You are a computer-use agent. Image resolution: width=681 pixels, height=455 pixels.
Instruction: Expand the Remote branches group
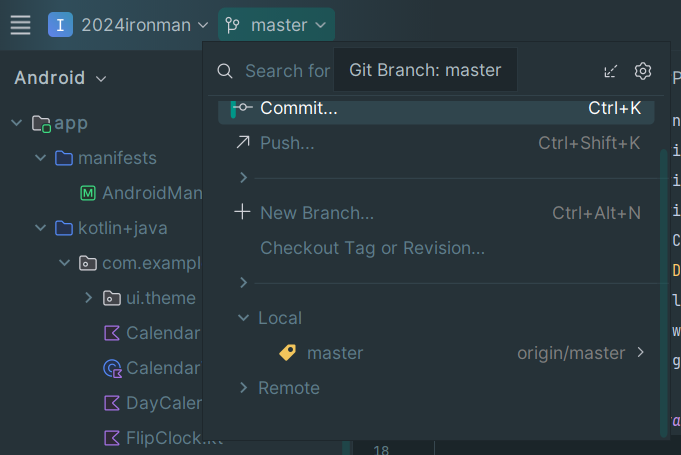point(244,388)
